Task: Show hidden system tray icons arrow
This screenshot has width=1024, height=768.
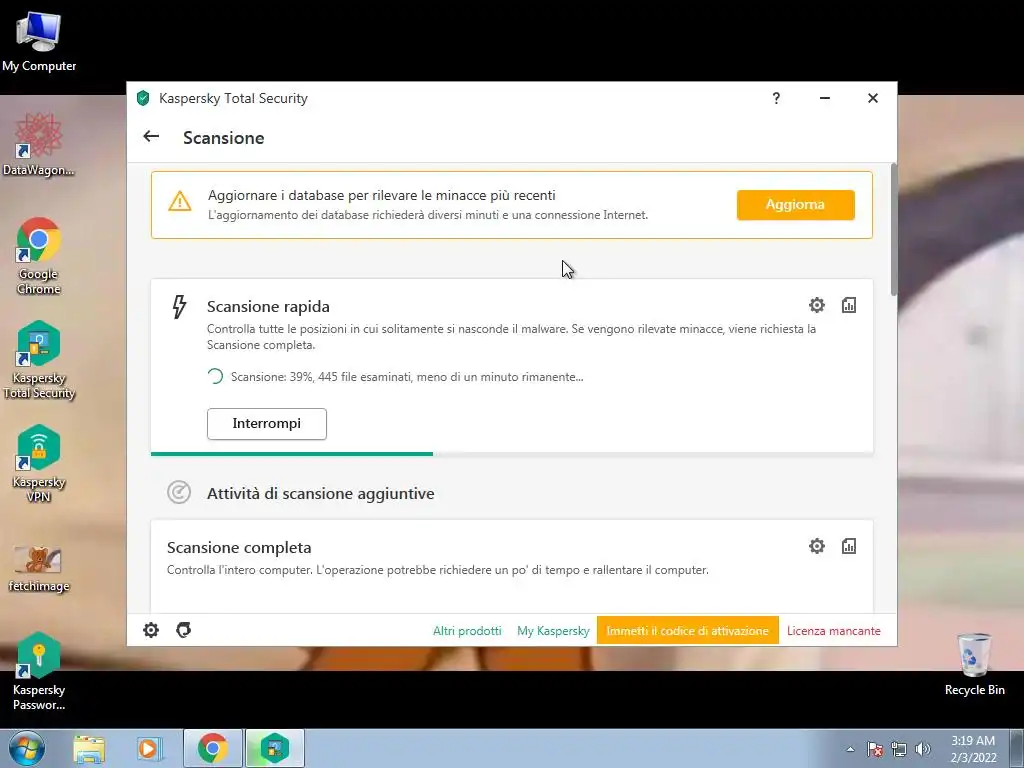Action: click(850, 749)
